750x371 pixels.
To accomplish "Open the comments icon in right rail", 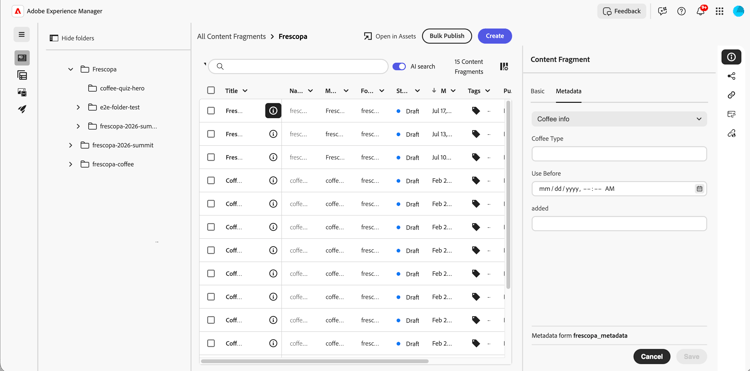I will click(x=731, y=114).
